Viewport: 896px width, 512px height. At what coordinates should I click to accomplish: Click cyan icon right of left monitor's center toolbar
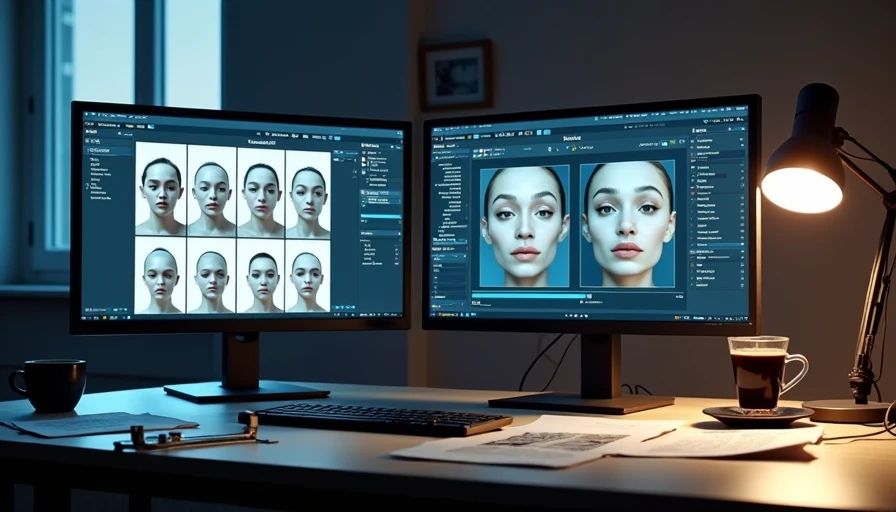coord(337,138)
